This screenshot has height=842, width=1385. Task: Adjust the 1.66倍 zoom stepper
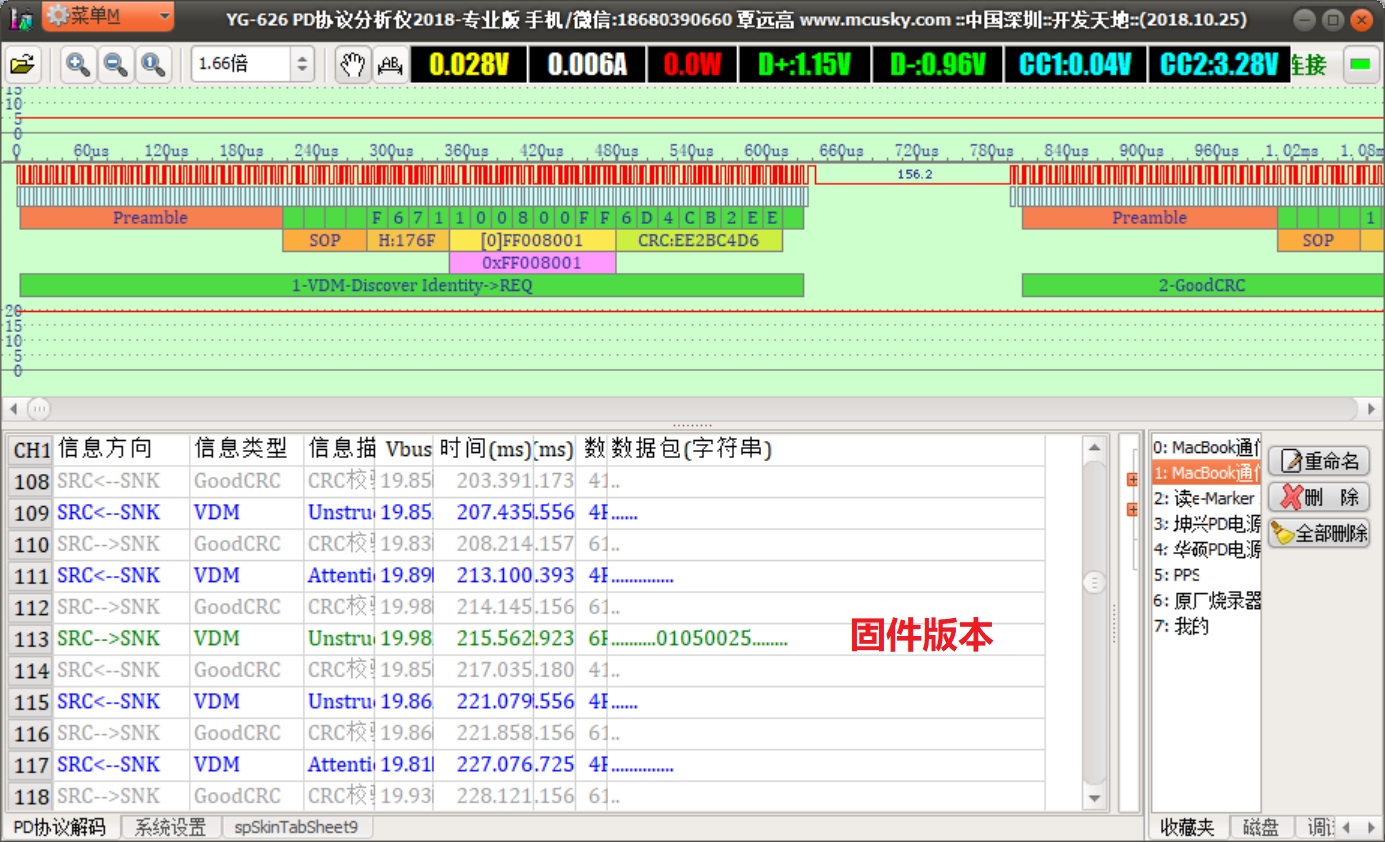pos(302,65)
